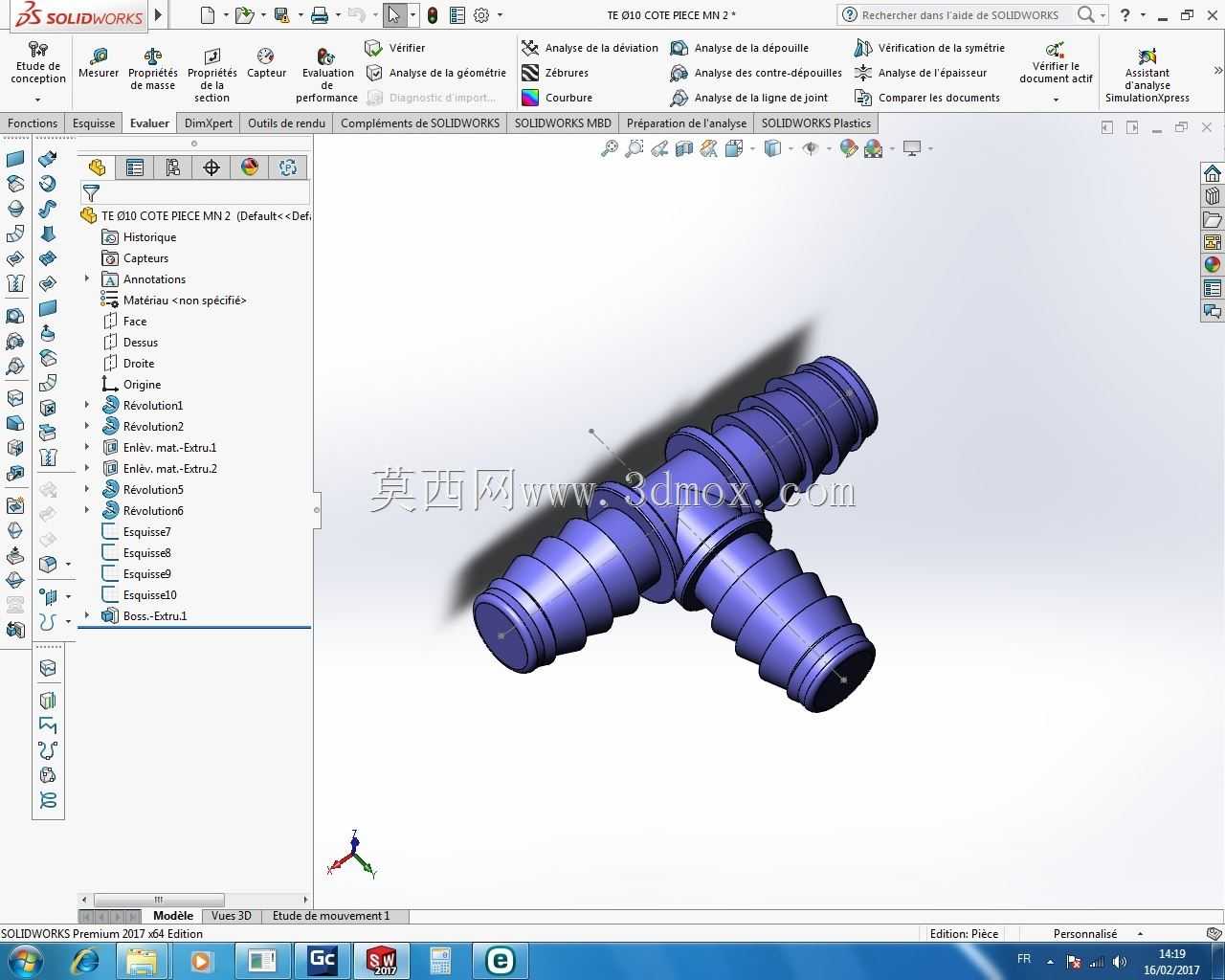Switch to the Fonctions tab

(33, 123)
